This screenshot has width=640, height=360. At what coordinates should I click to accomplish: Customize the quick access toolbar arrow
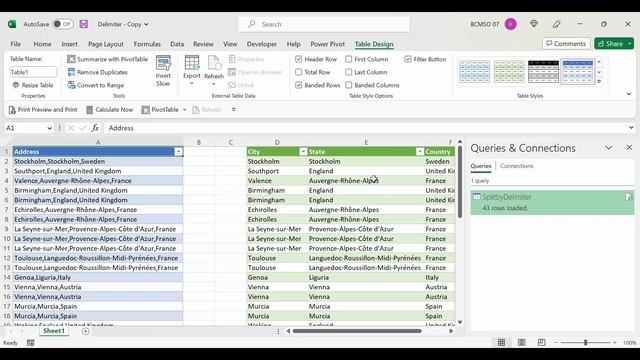[x=233, y=109]
